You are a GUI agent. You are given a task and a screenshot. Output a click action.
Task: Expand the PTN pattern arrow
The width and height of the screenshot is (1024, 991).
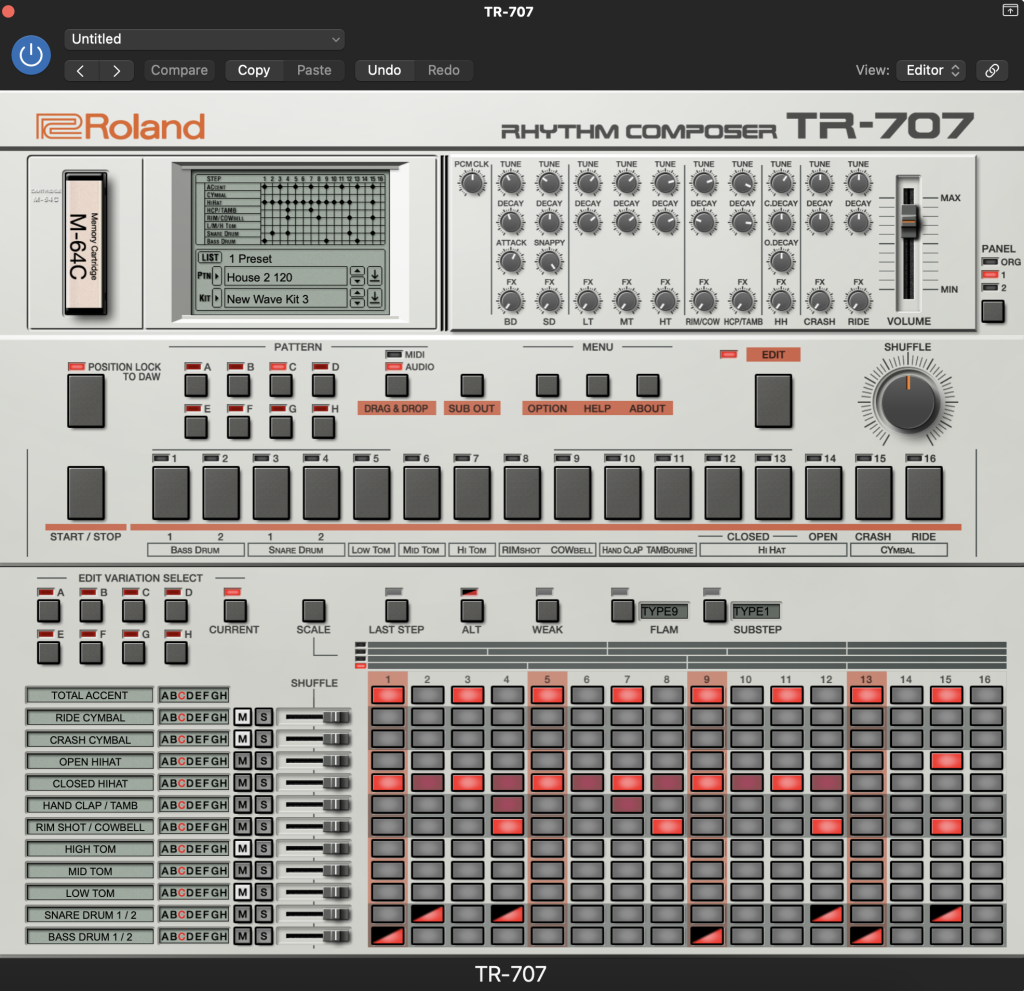point(217,276)
